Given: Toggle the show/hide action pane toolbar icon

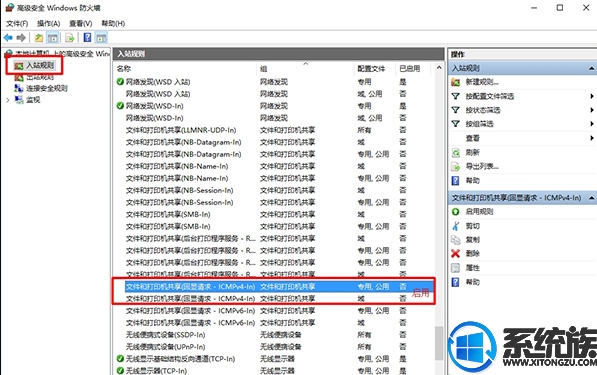Looking at the screenshot, I should pyautogui.click(x=101, y=38).
